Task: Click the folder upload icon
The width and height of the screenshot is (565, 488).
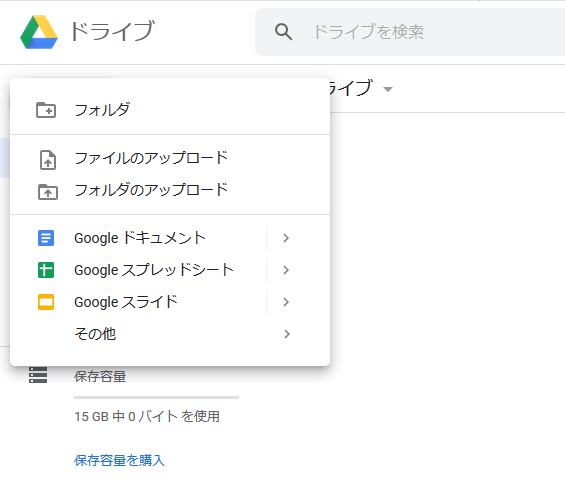Action: (x=48, y=192)
